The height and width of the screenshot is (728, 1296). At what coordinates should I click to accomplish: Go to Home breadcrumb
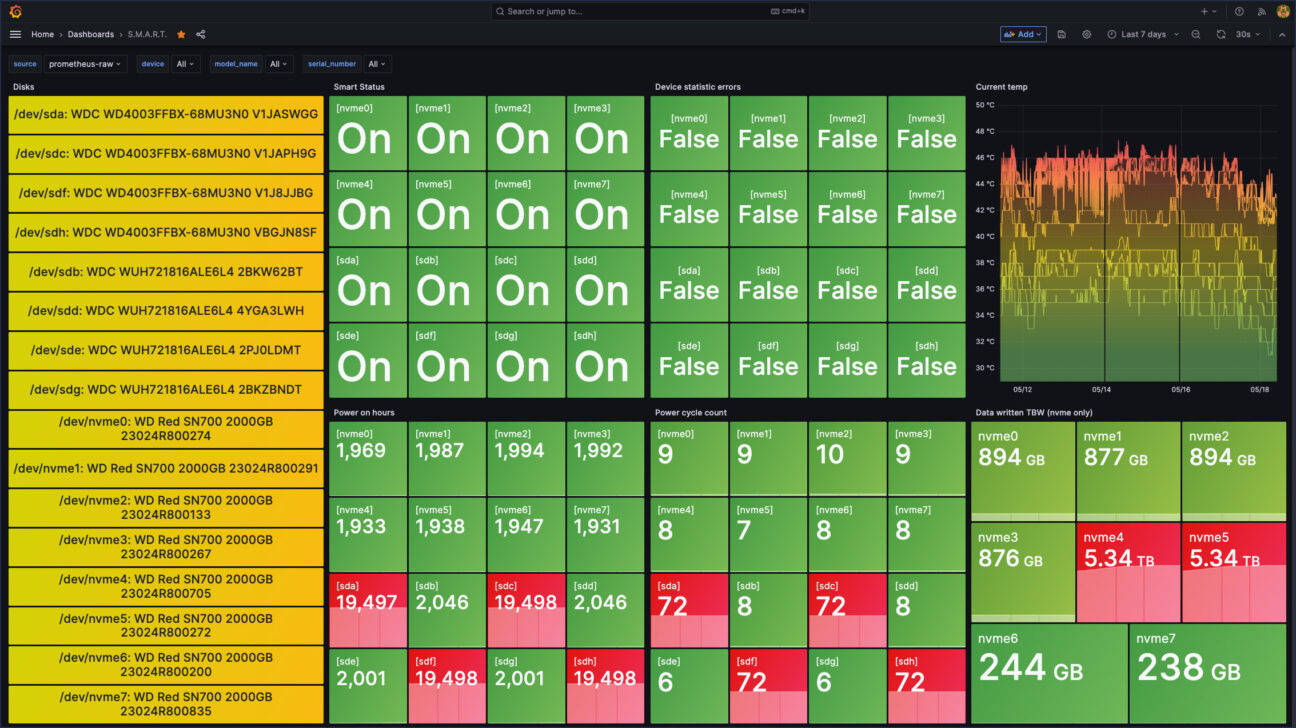(x=42, y=34)
